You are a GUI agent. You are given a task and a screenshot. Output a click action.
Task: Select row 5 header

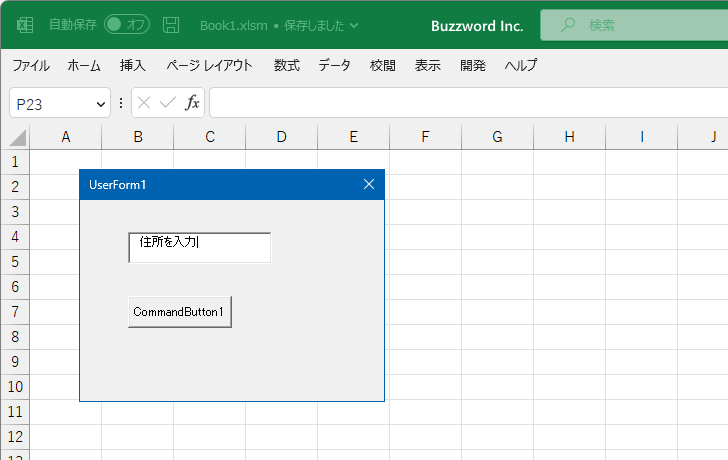(15, 262)
